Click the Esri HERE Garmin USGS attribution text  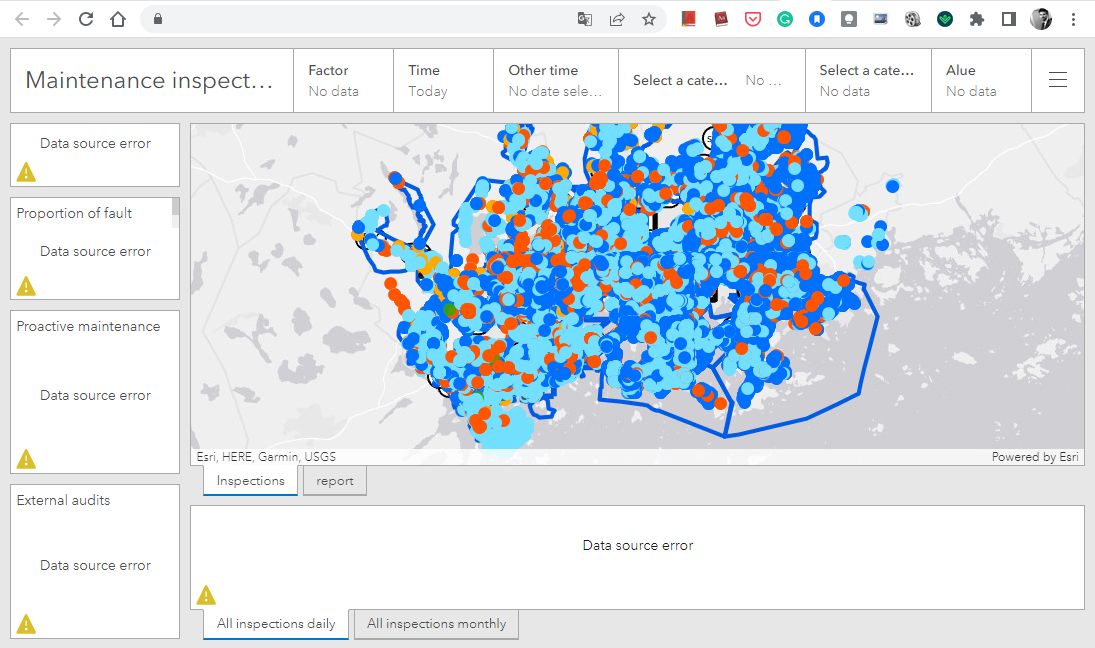pyautogui.click(x=265, y=456)
